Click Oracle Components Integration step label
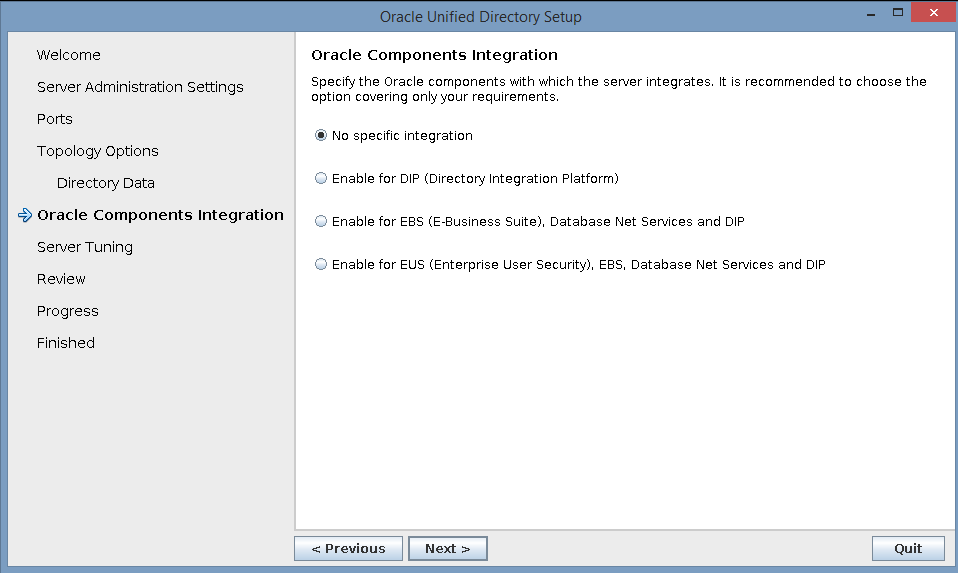This screenshot has height=573, width=958. 160,215
